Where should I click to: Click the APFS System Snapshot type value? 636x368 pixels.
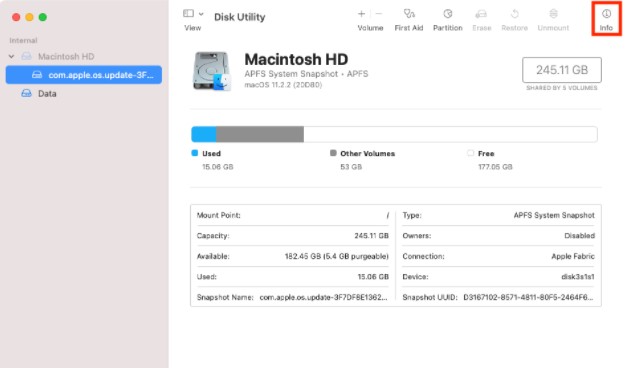click(x=554, y=215)
